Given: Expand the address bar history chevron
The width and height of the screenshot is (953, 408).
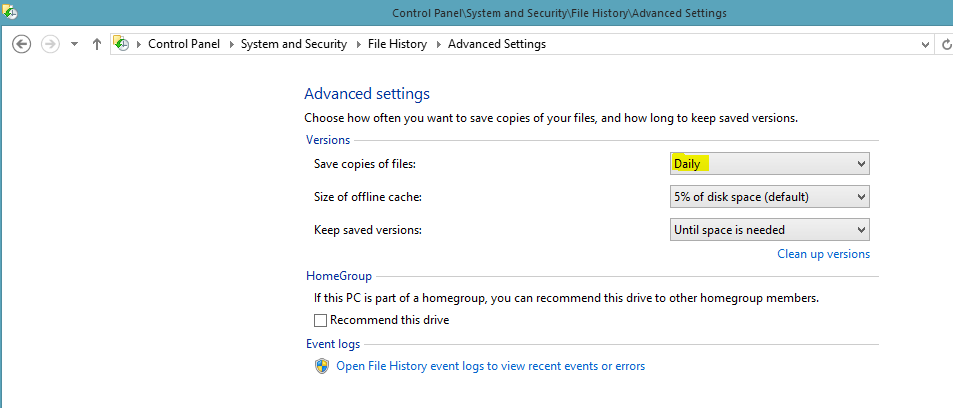Looking at the screenshot, I should [x=926, y=44].
